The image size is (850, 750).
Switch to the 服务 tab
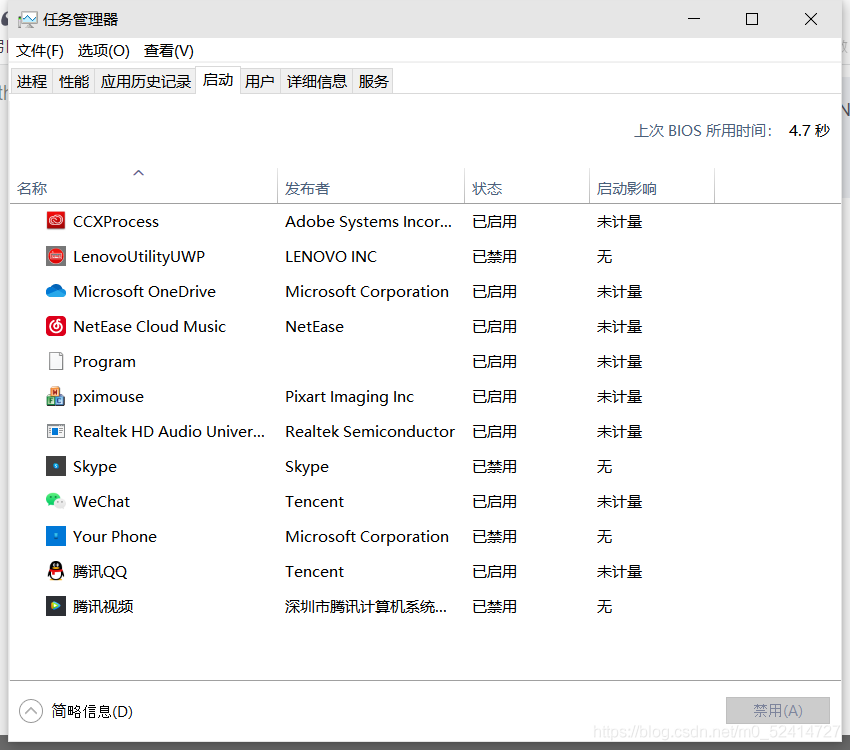pyautogui.click(x=373, y=81)
